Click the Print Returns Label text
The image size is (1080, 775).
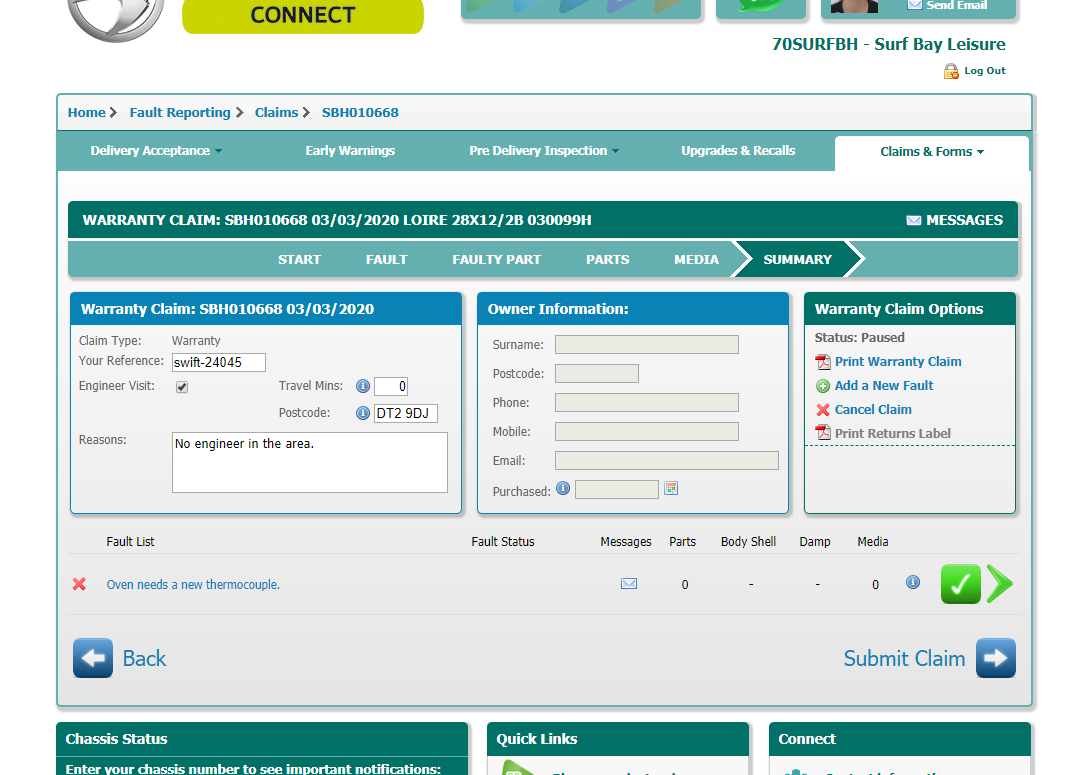(893, 433)
